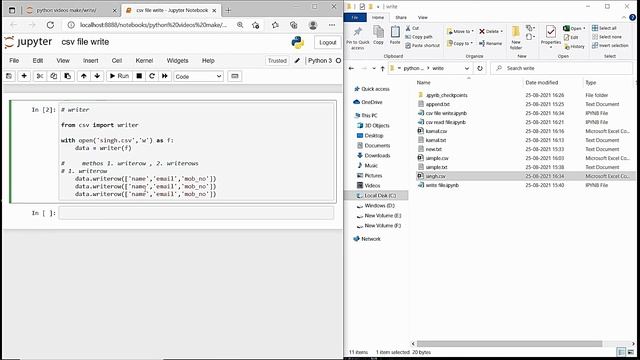Expand address bar path dropdown

(467, 68)
